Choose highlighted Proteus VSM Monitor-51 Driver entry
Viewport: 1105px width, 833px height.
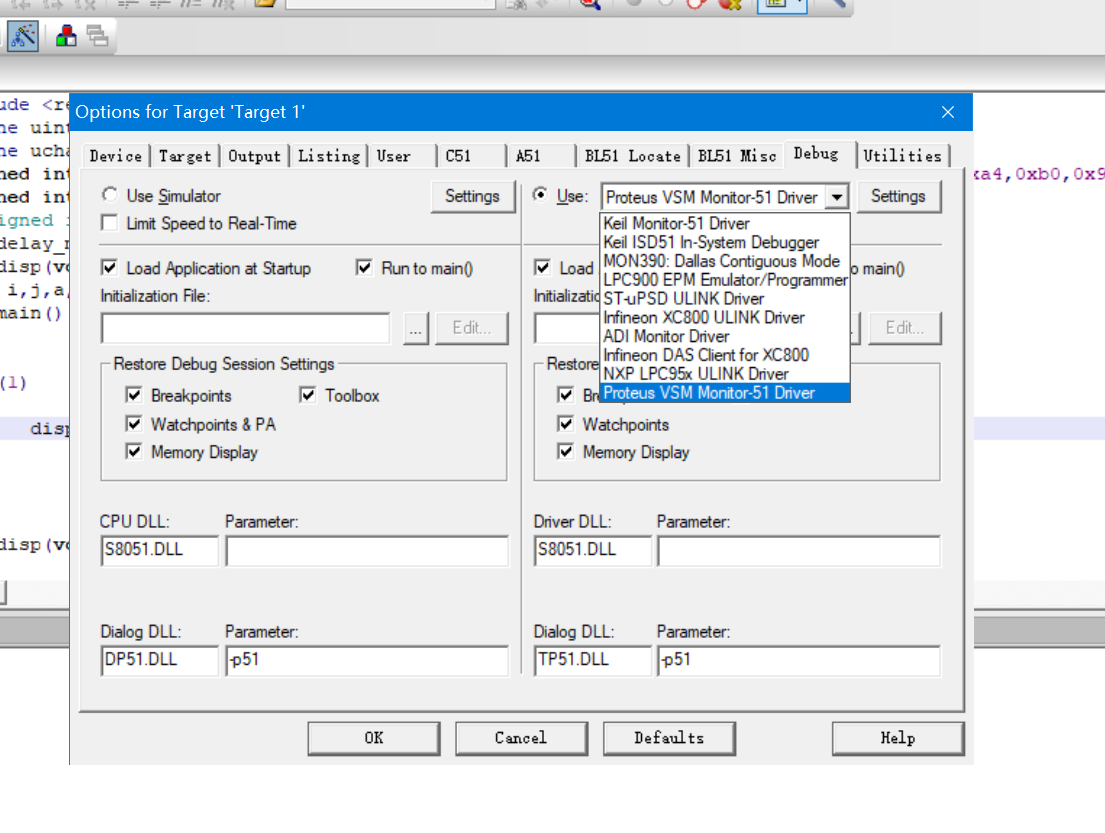point(725,393)
